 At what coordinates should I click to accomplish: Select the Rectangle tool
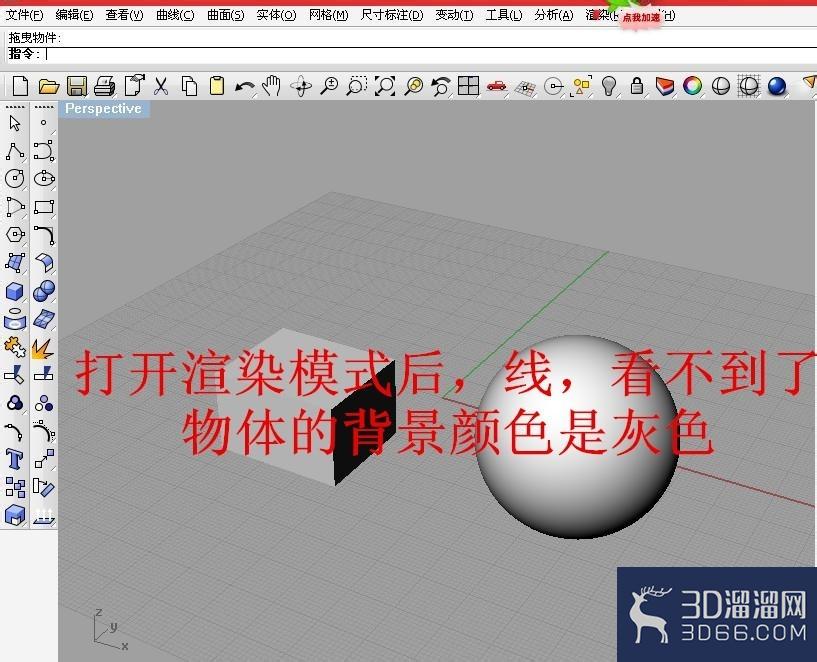pos(44,207)
